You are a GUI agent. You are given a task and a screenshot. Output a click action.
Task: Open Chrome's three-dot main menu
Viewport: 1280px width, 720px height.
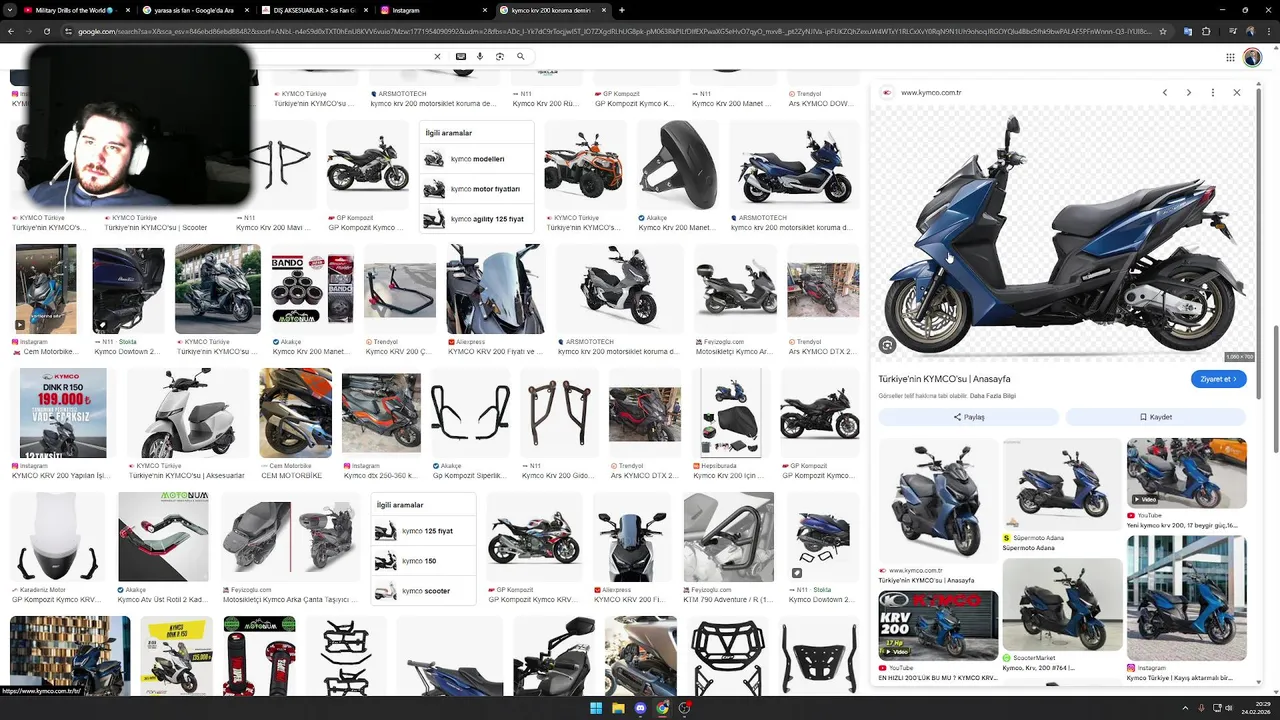[x=1268, y=31]
